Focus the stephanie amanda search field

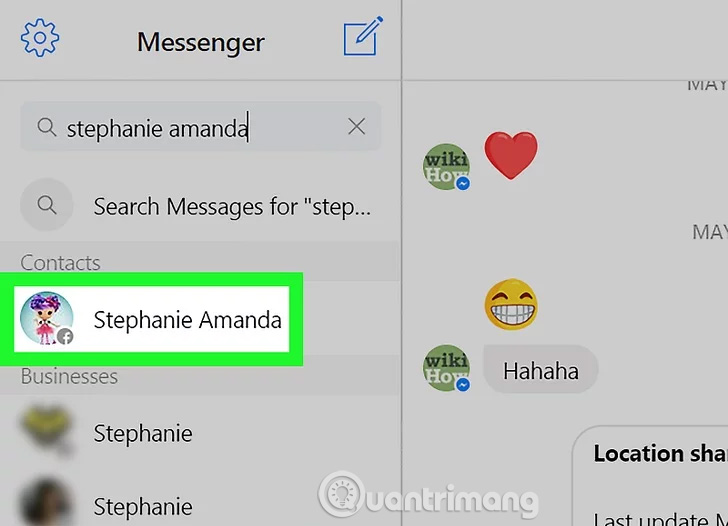click(201, 127)
